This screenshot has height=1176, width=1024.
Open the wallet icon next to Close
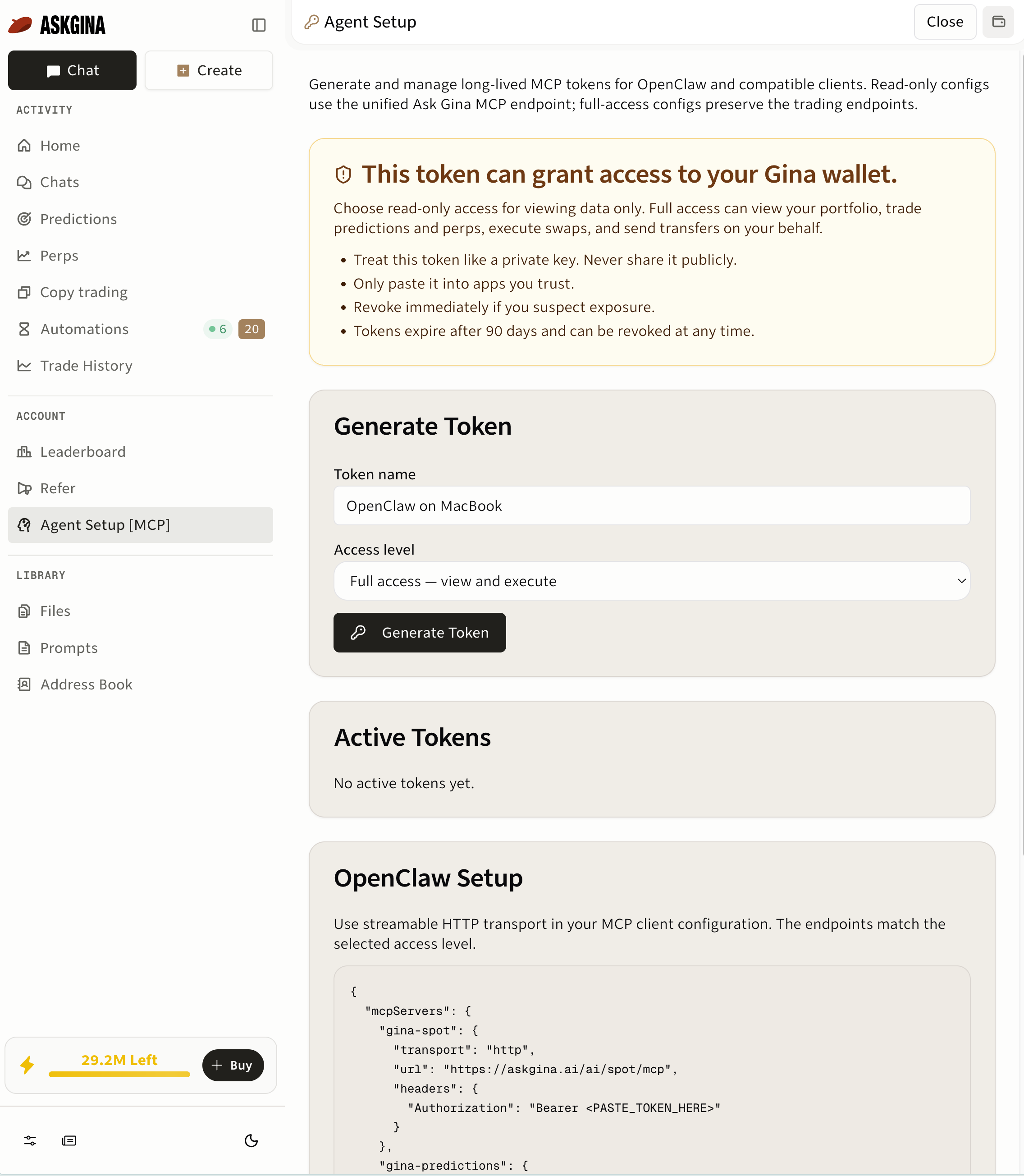tap(998, 22)
